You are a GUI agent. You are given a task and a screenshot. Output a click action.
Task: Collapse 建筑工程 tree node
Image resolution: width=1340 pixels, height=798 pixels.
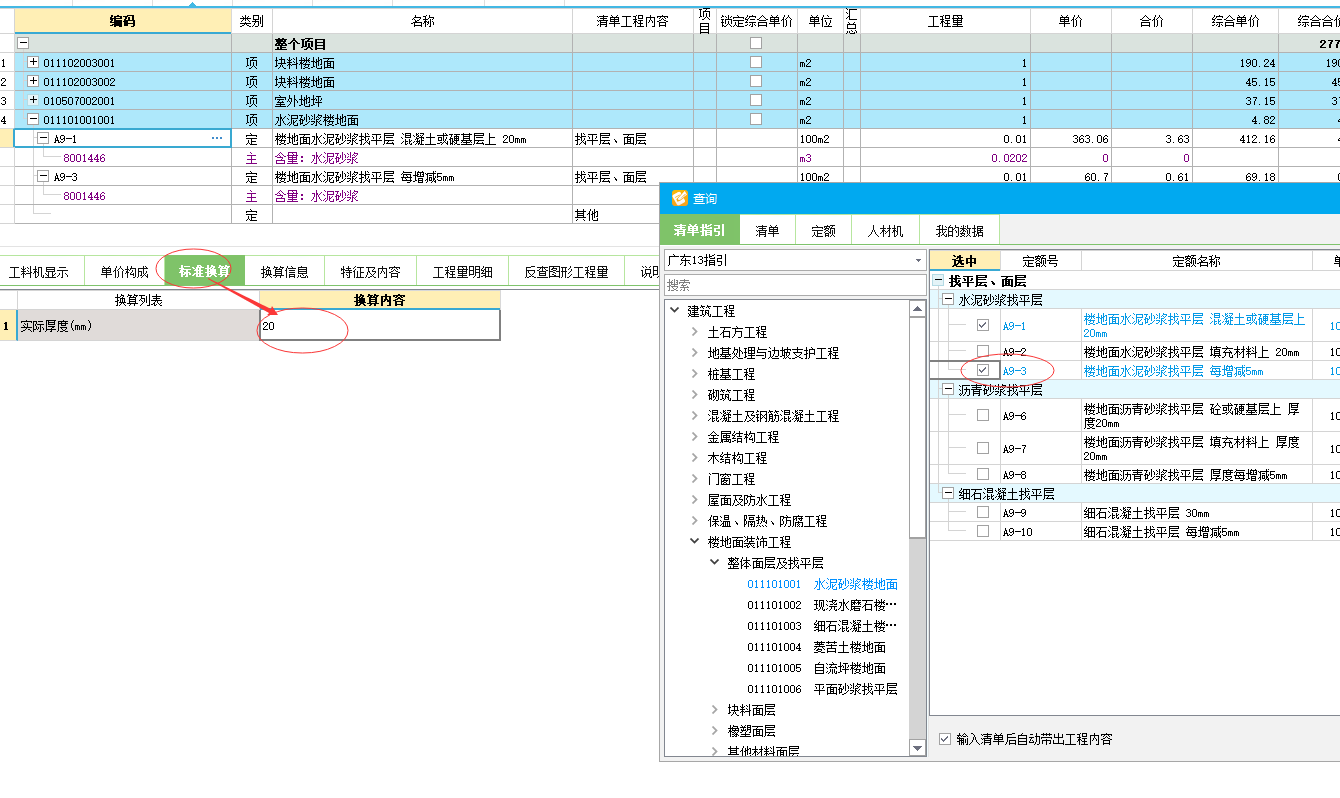tap(676, 311)
